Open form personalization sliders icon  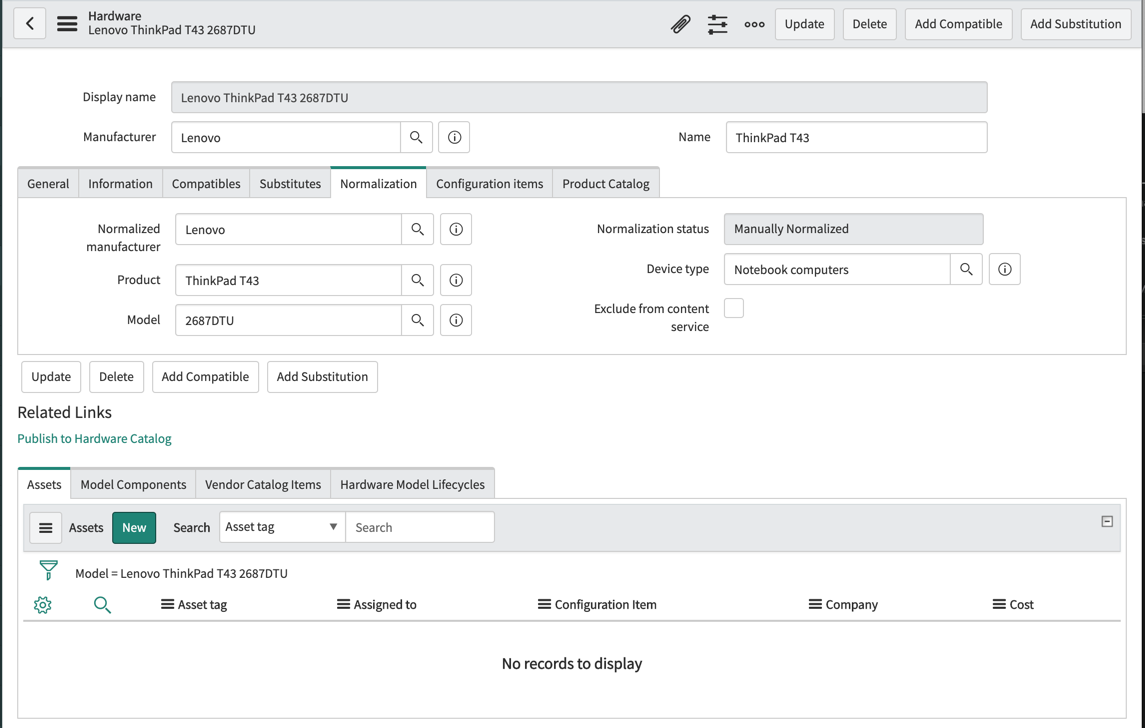(718, 24)
